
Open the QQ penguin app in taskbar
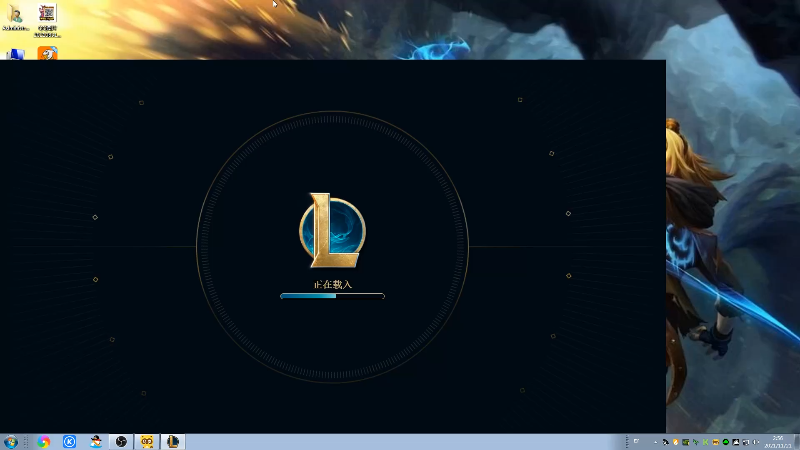click(95, 441)
